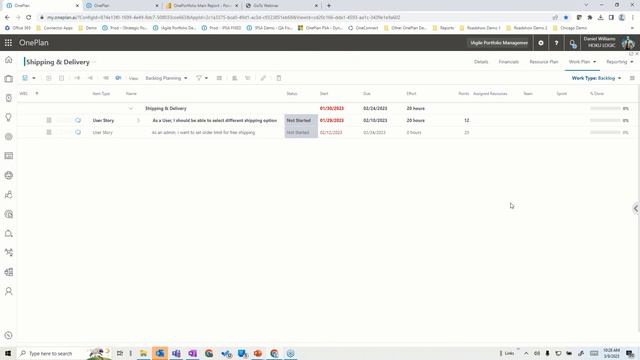640x360 pixels.
Task: Open the briefcase portfolio icon in sidebar
Action: pyautogui.click(x=9, y=79)
